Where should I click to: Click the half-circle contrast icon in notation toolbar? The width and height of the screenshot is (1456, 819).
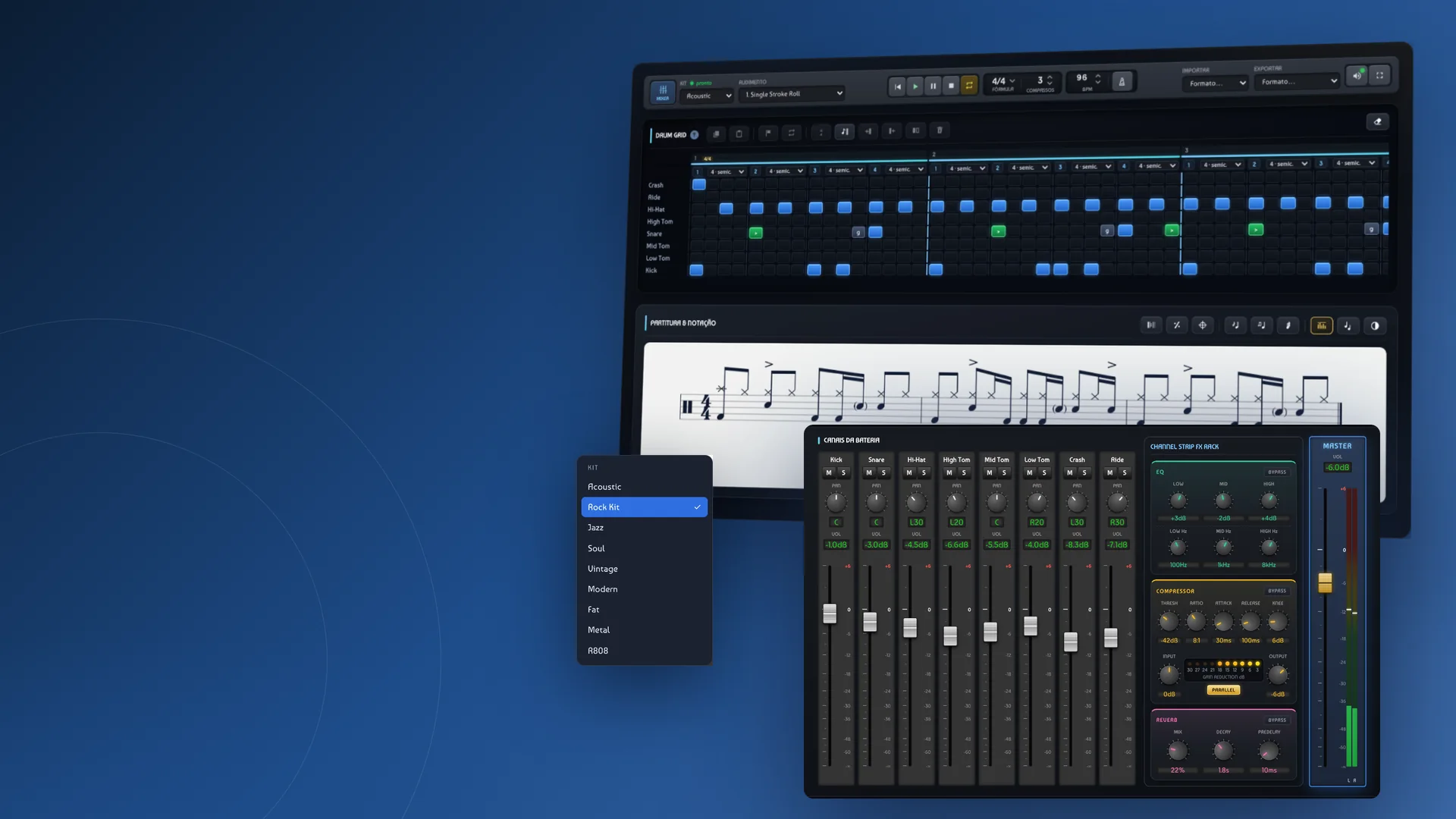1375,326
